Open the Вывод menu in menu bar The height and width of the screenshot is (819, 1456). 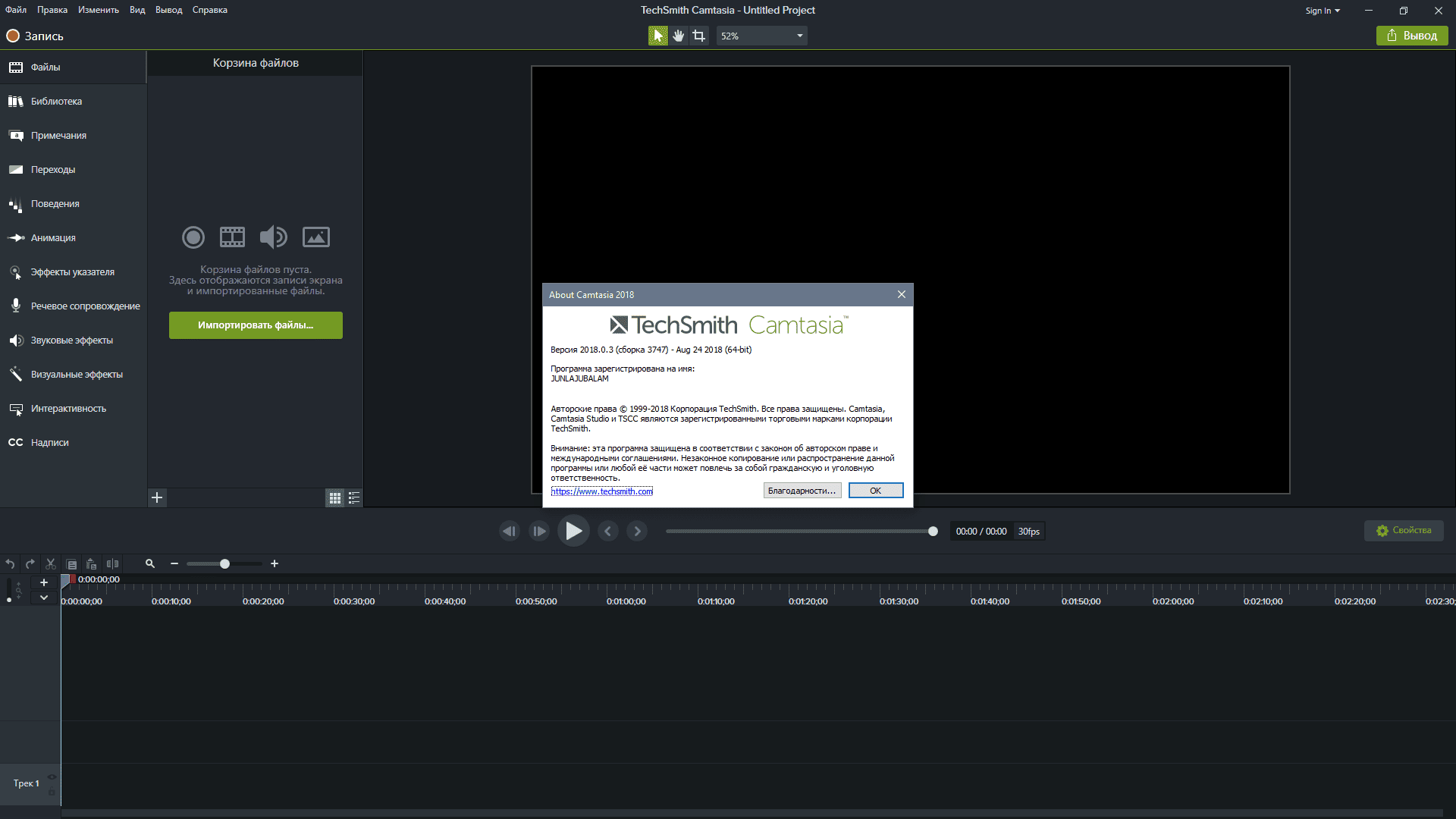coord(169,10)
